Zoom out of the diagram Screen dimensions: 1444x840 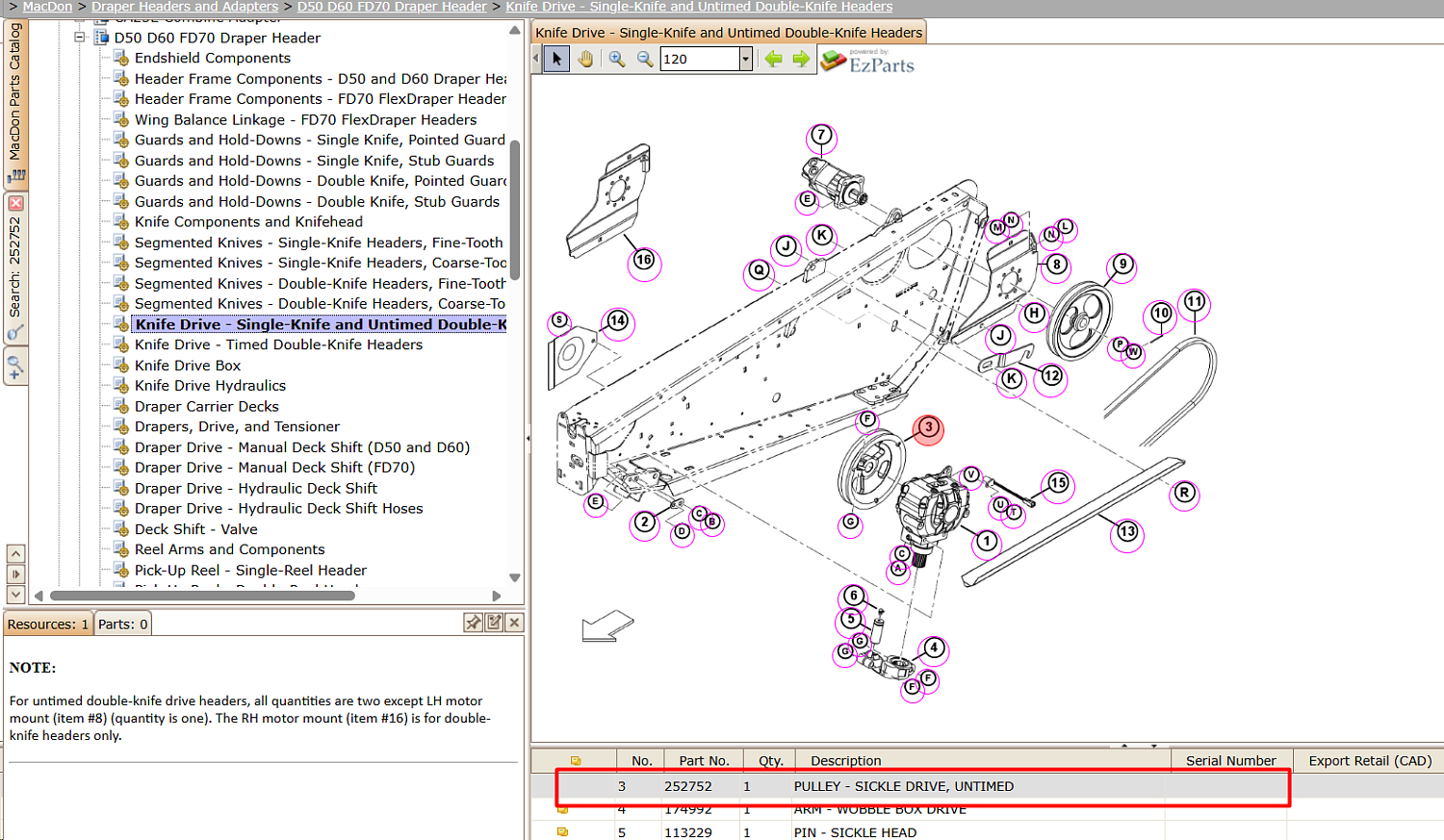(x=645, y=59)
